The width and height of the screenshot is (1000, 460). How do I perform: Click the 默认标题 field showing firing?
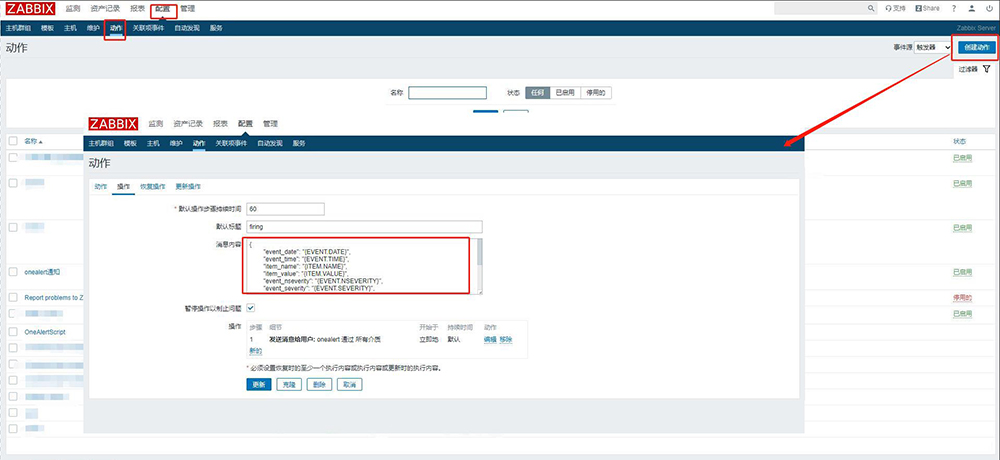364,226
